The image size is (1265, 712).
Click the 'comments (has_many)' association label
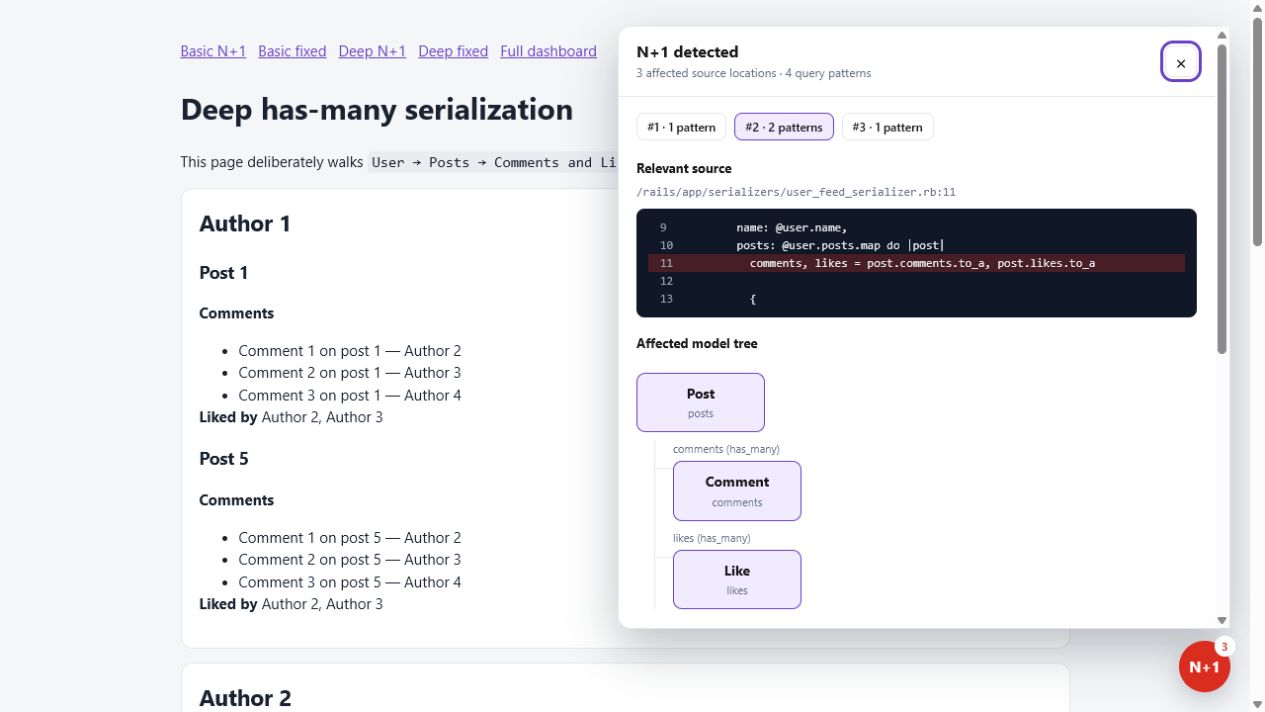point(726,449)
